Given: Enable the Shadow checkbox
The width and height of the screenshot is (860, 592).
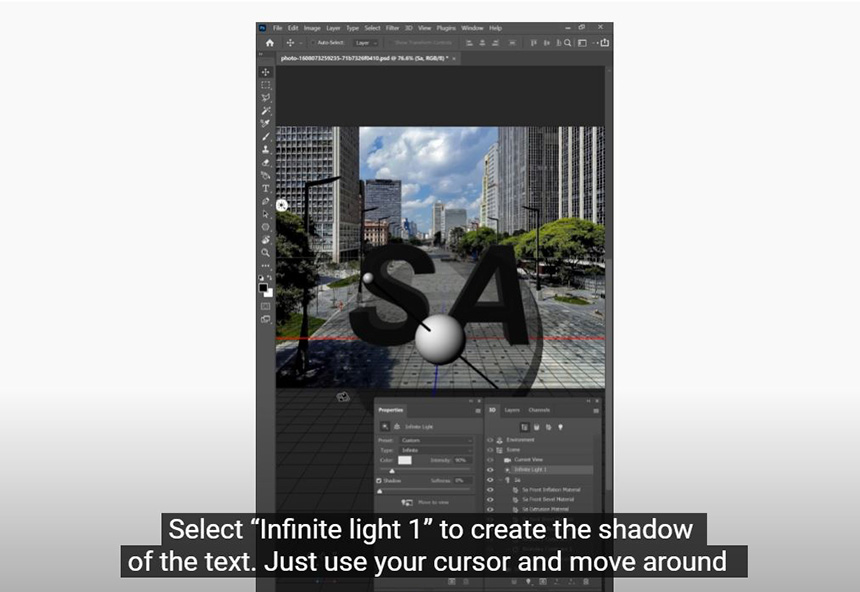Looking at the screenshot, I should click(x=379, y=480).
